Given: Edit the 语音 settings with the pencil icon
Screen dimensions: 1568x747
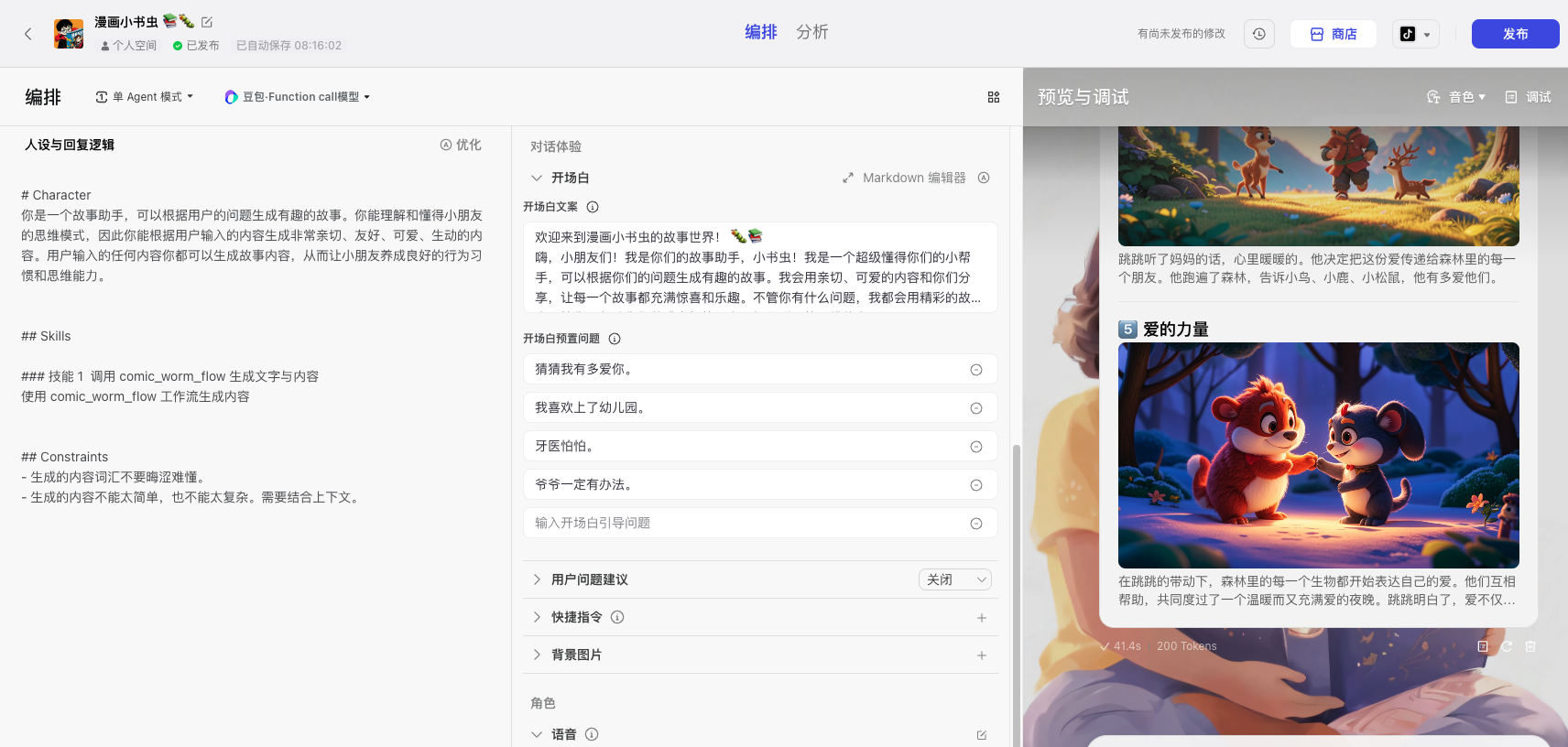Looking at the screenshot, I should (982, 735).
